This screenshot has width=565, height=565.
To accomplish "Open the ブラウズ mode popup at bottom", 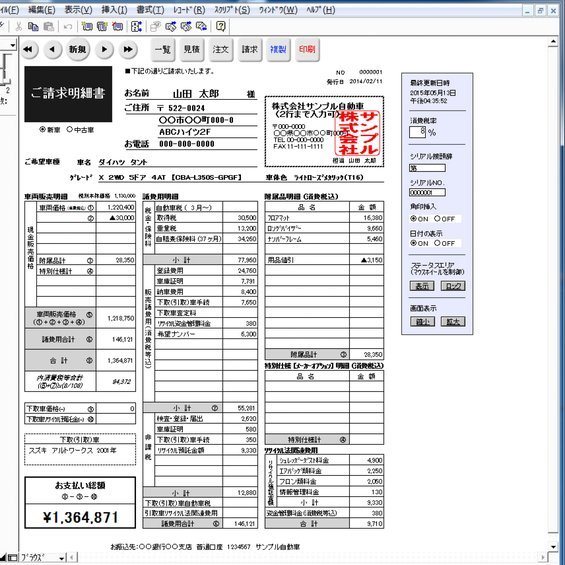I will point(42,558).
